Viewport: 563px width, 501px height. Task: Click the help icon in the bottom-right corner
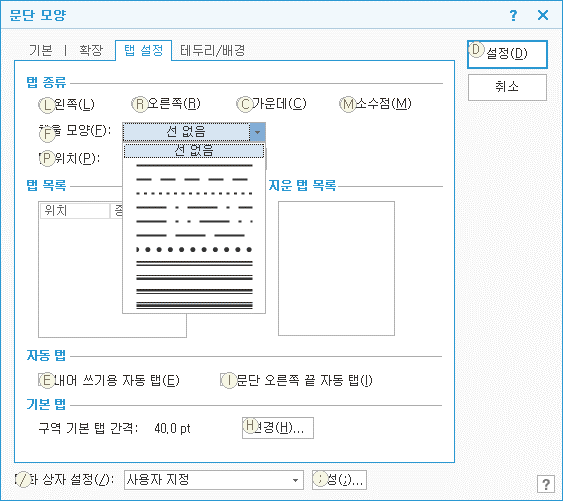point(546,484)
